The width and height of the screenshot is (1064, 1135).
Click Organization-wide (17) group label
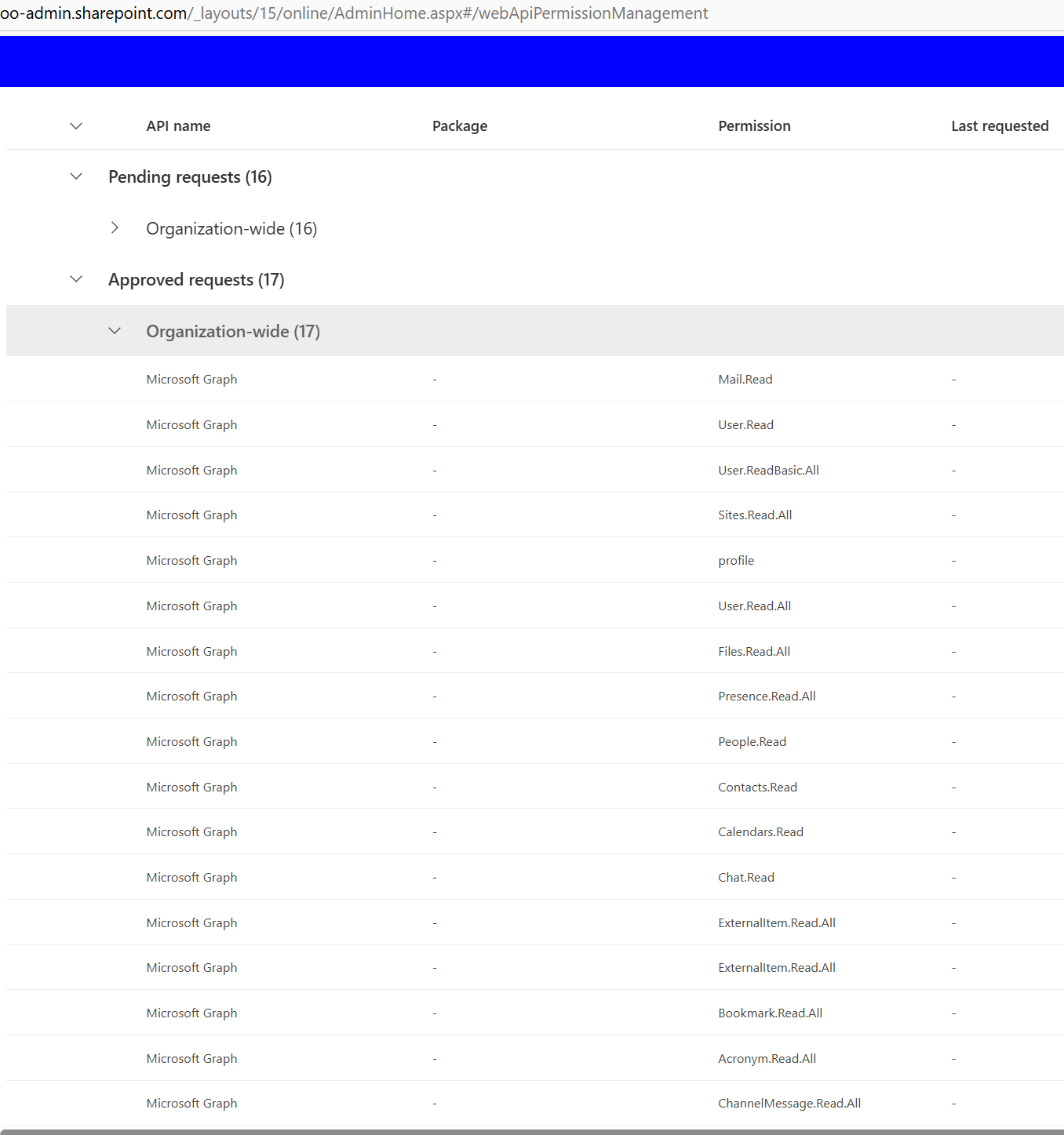(233, 332)
